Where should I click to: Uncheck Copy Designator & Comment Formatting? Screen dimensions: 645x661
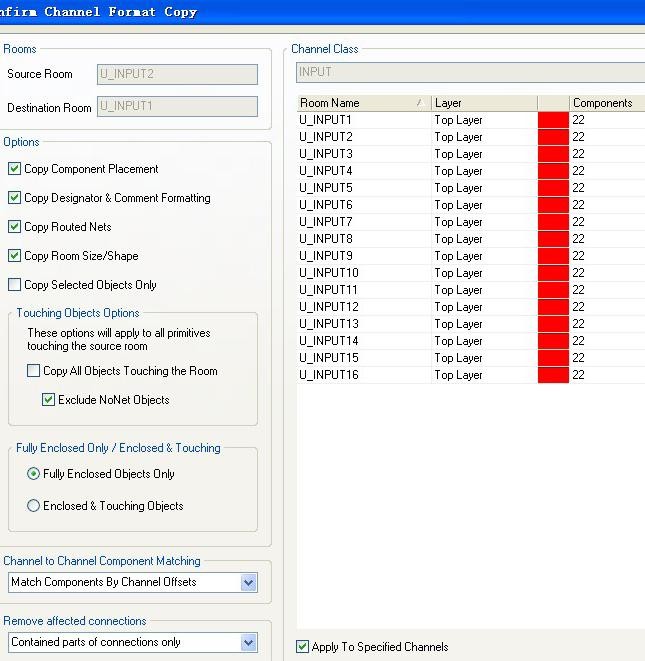point(15,198)
